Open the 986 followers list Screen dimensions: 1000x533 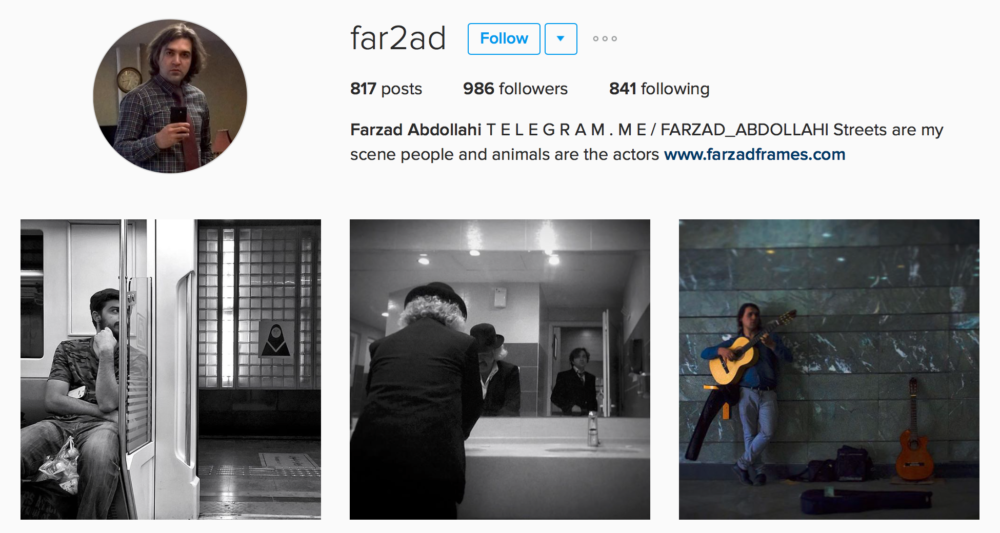point(515,89)
